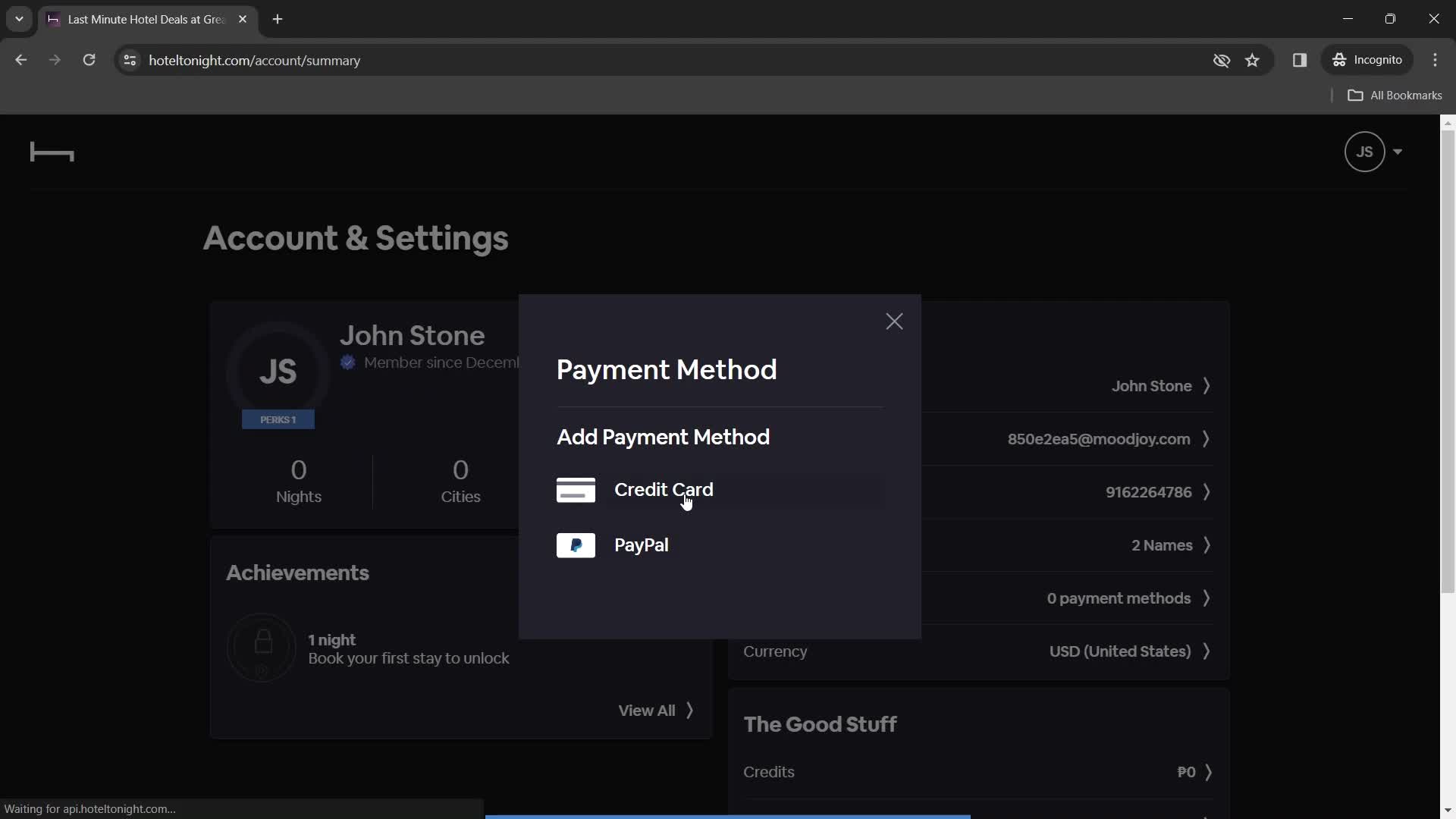
Task: Click the credit card icon
Action: coord(576,490)
